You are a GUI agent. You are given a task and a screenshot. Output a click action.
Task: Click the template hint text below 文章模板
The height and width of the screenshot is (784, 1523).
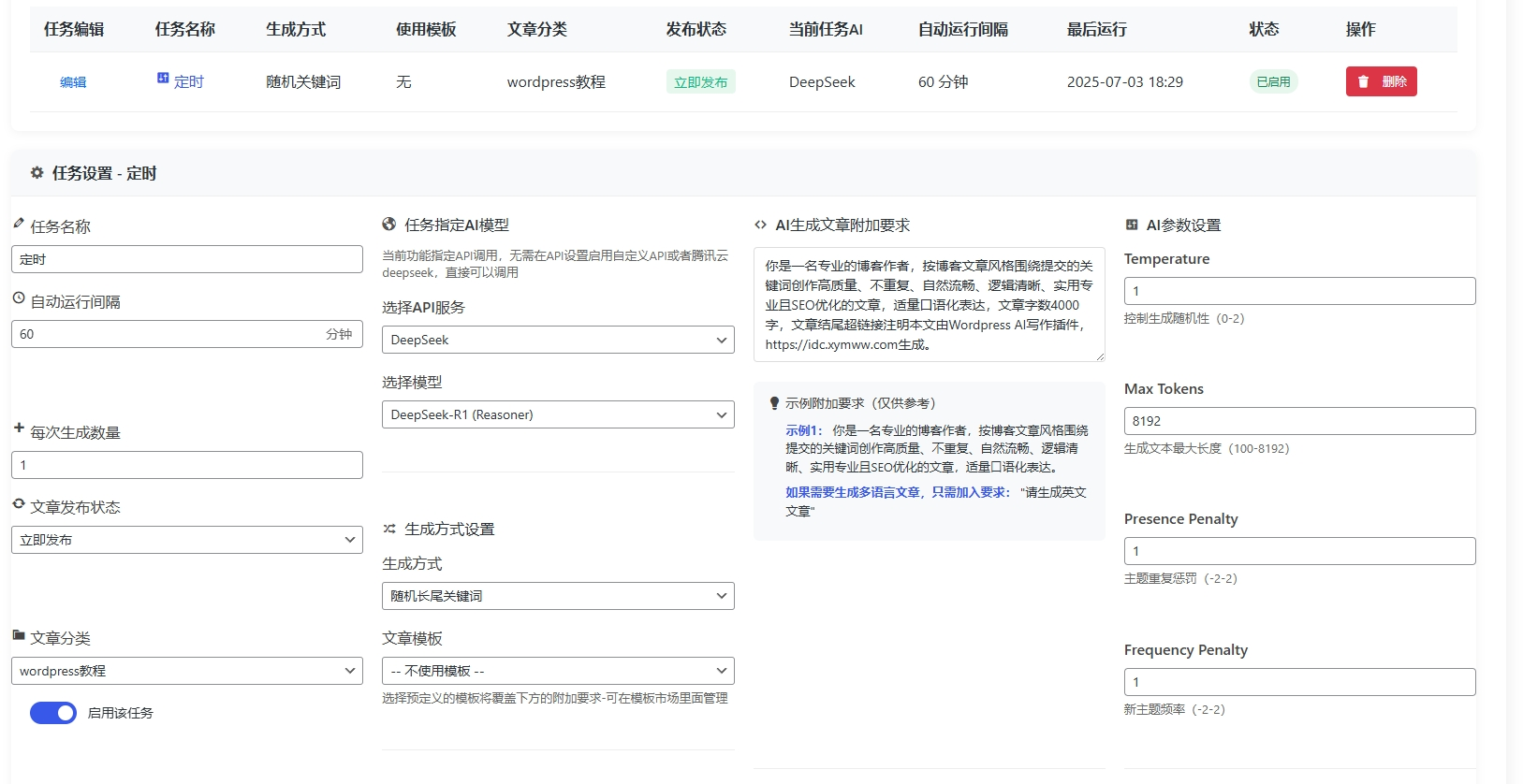point(555,698)
